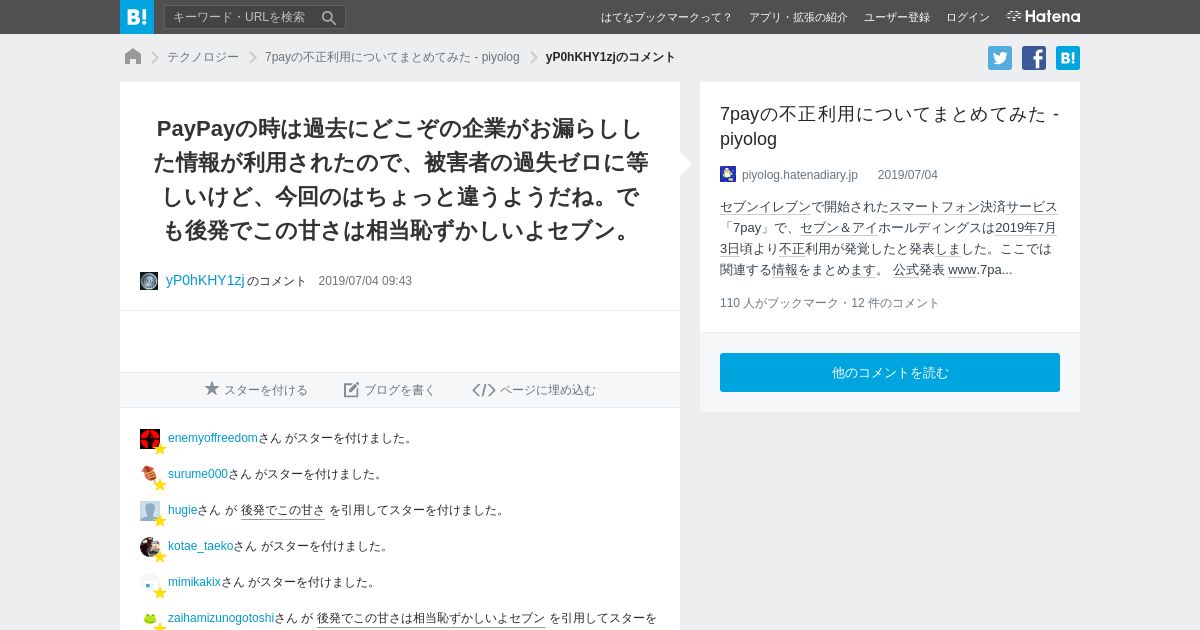Image resolution: width=1200 pixels, height=630 pixels.
Task: Open テクノロジー breadcrumb category
Action: [203, 57]
